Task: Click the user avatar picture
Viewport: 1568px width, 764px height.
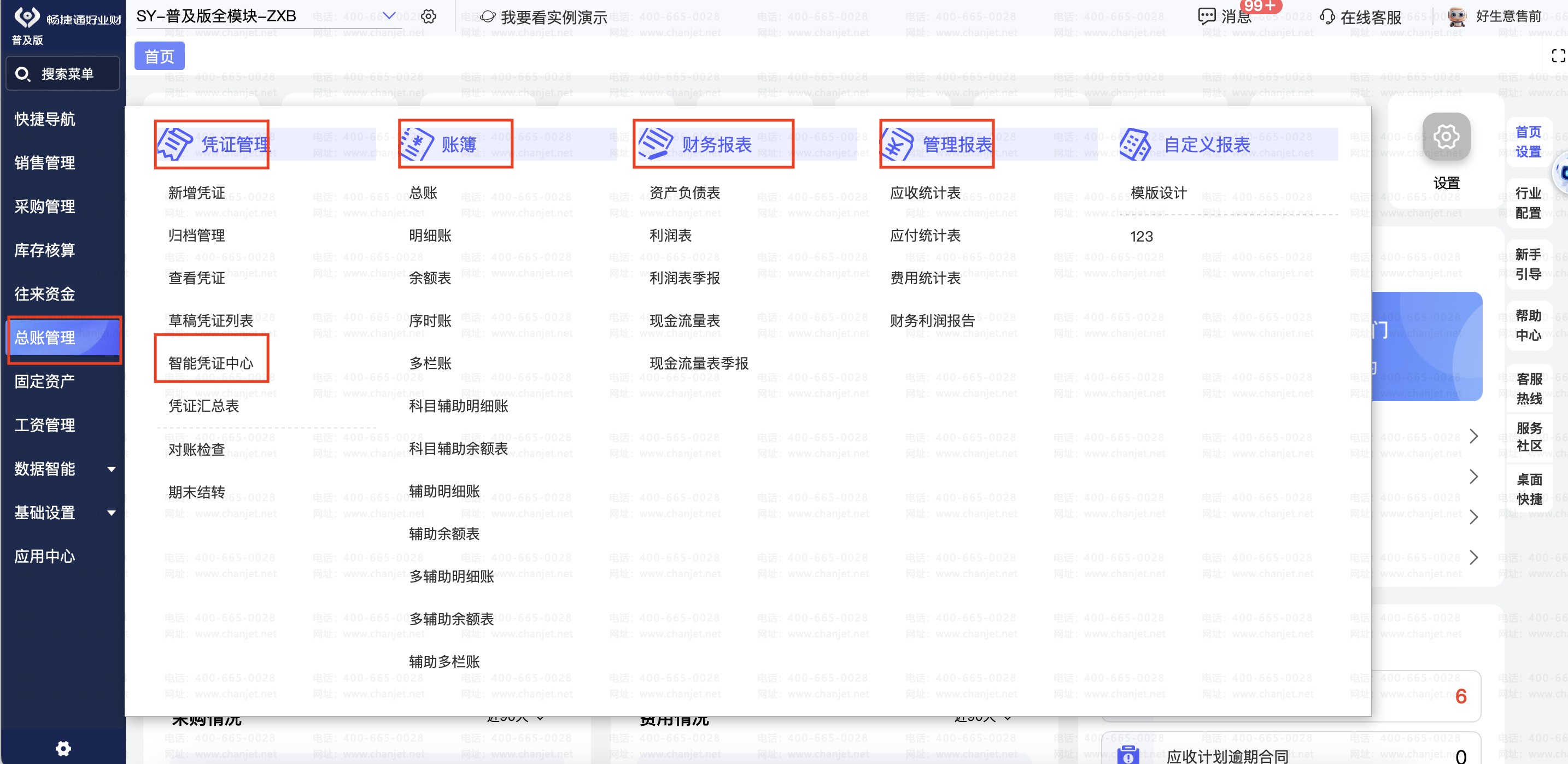Action: point(1456,16)
